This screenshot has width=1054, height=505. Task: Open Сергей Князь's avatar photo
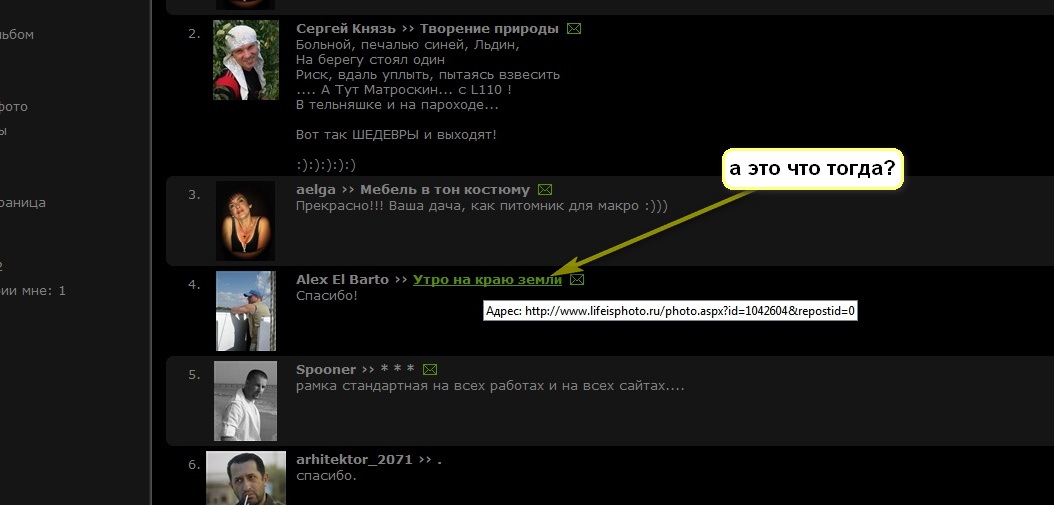245,60
